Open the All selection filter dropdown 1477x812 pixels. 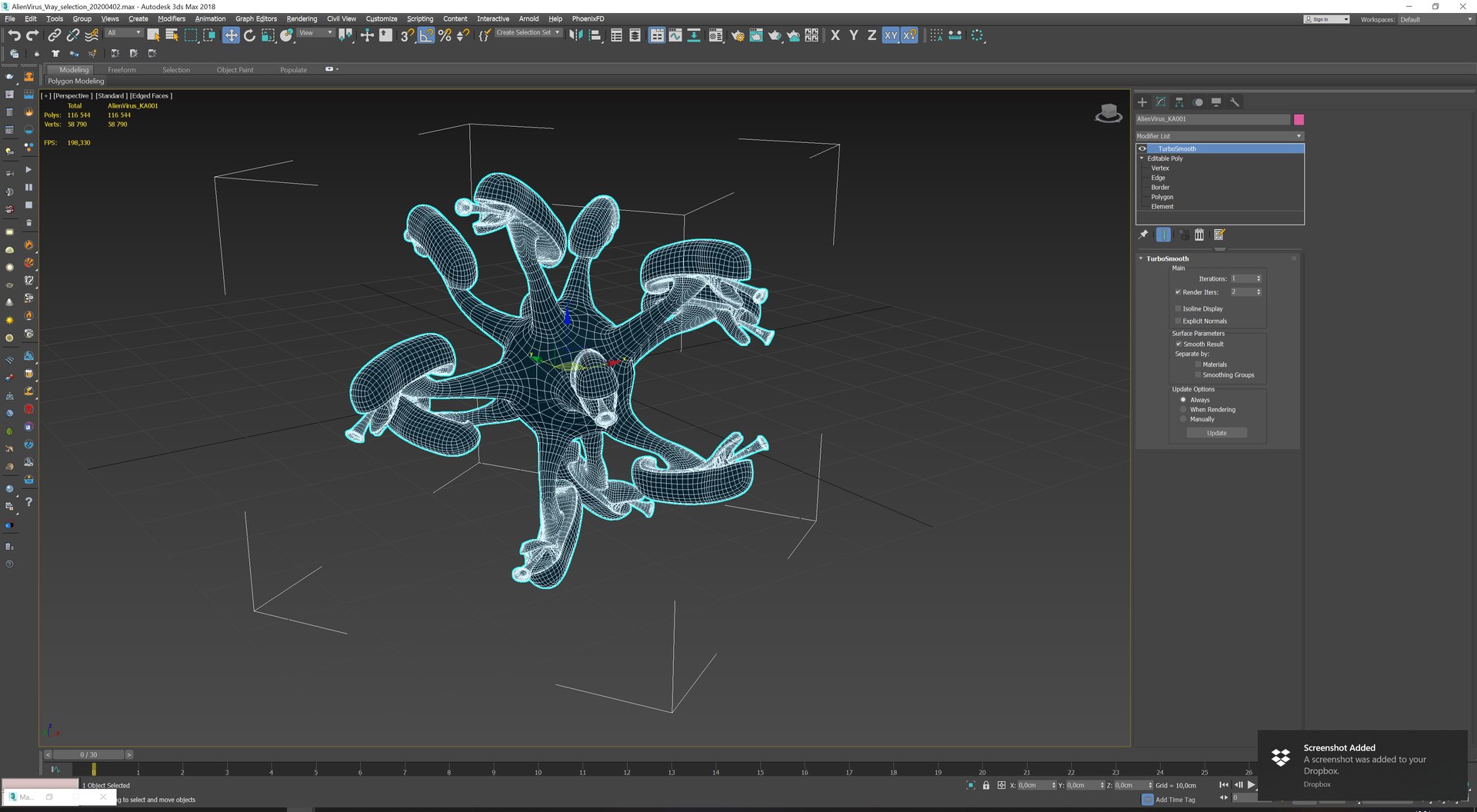tap(124, 32)
